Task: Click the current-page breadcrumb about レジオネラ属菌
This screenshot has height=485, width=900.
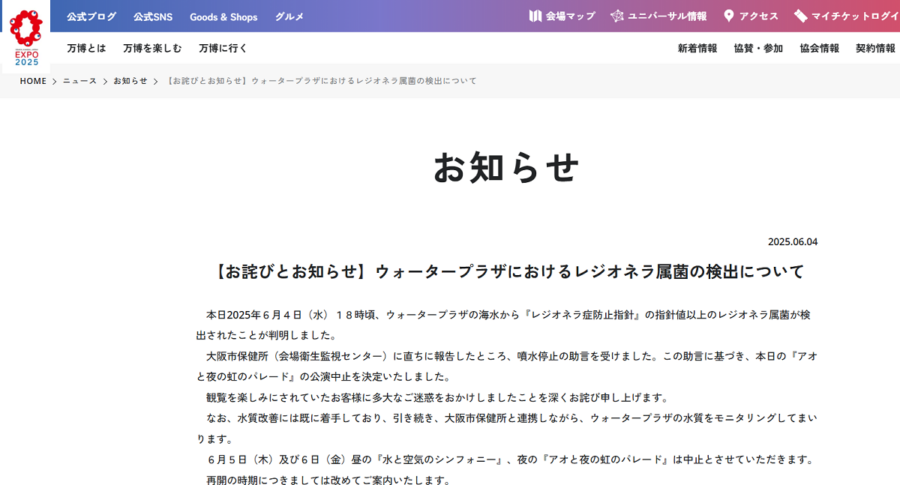Action: pyautogui.click(x=321, y=81)
